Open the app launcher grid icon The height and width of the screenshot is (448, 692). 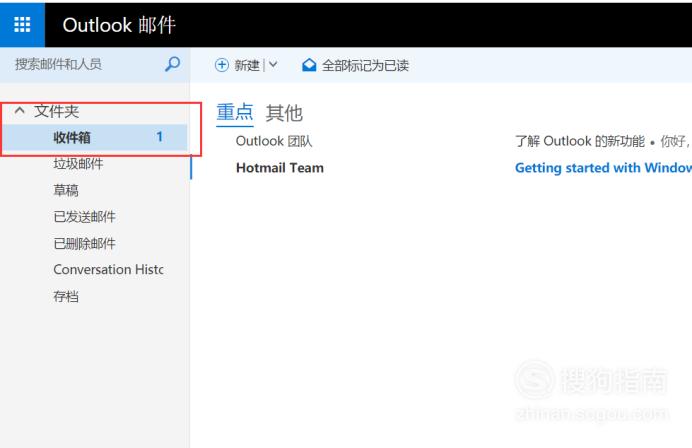point(22,25)
